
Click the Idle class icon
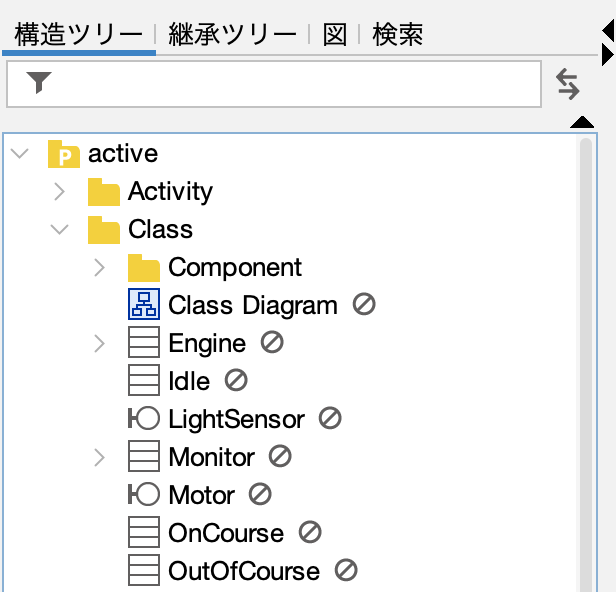click(144, 380)
